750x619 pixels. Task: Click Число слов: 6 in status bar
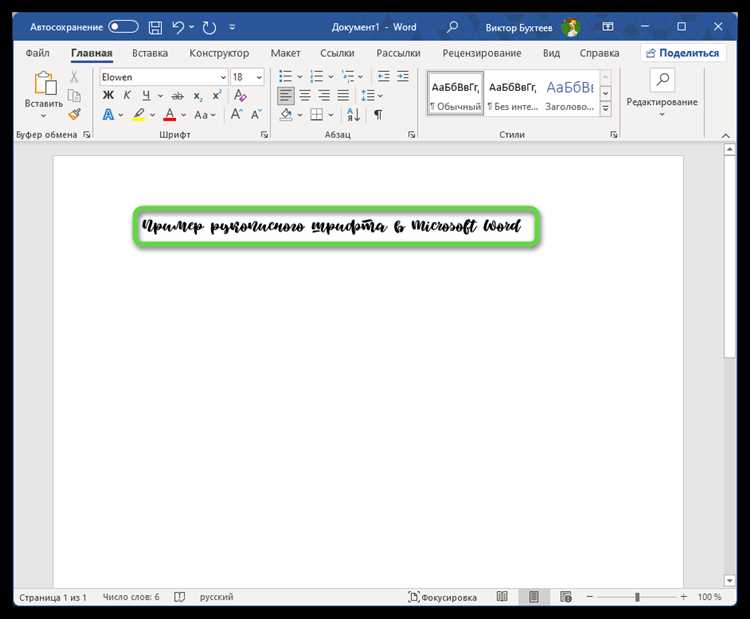131,597
